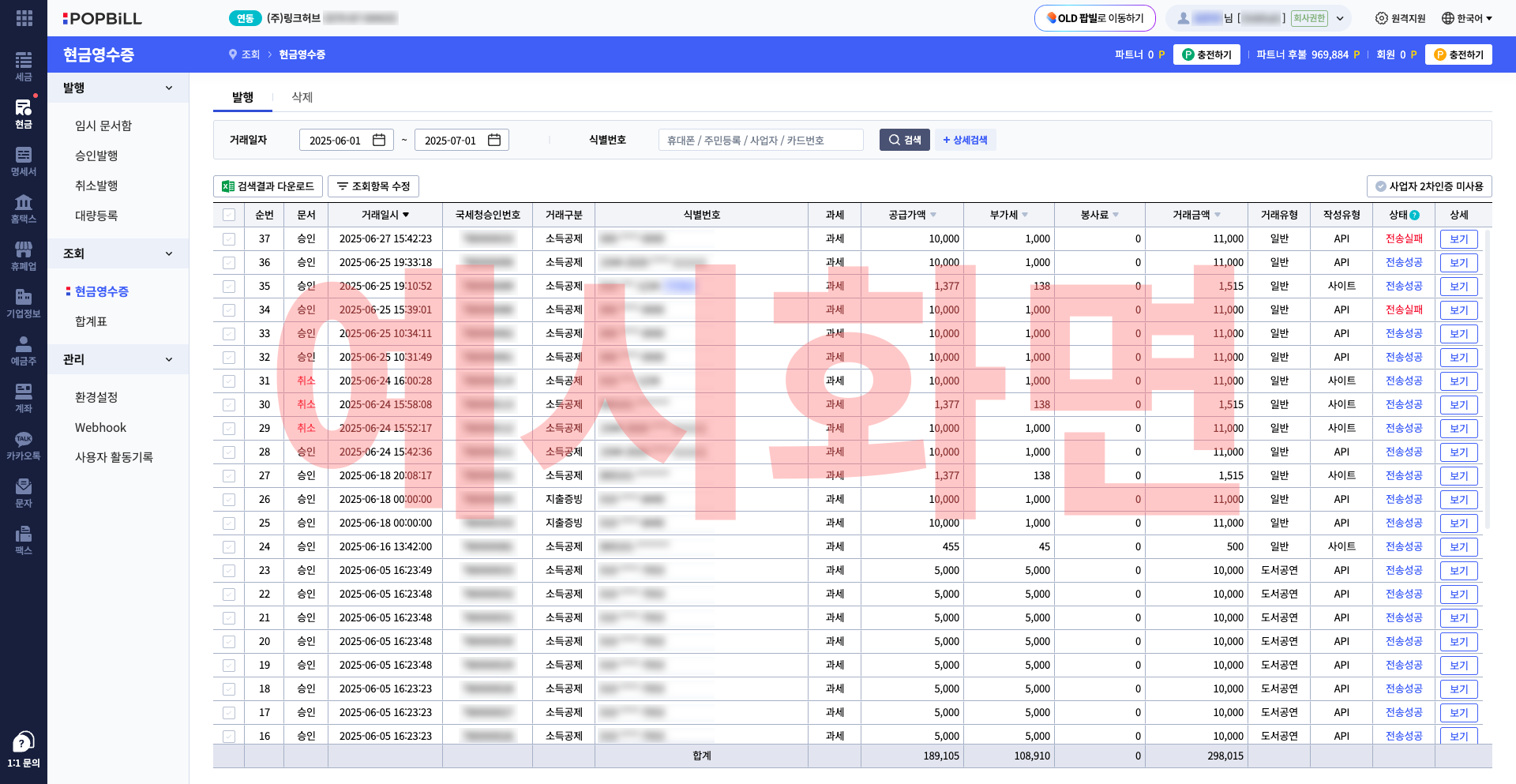
Task: Click the table vertical scrollbar
Action: (x=1488, y=379)
